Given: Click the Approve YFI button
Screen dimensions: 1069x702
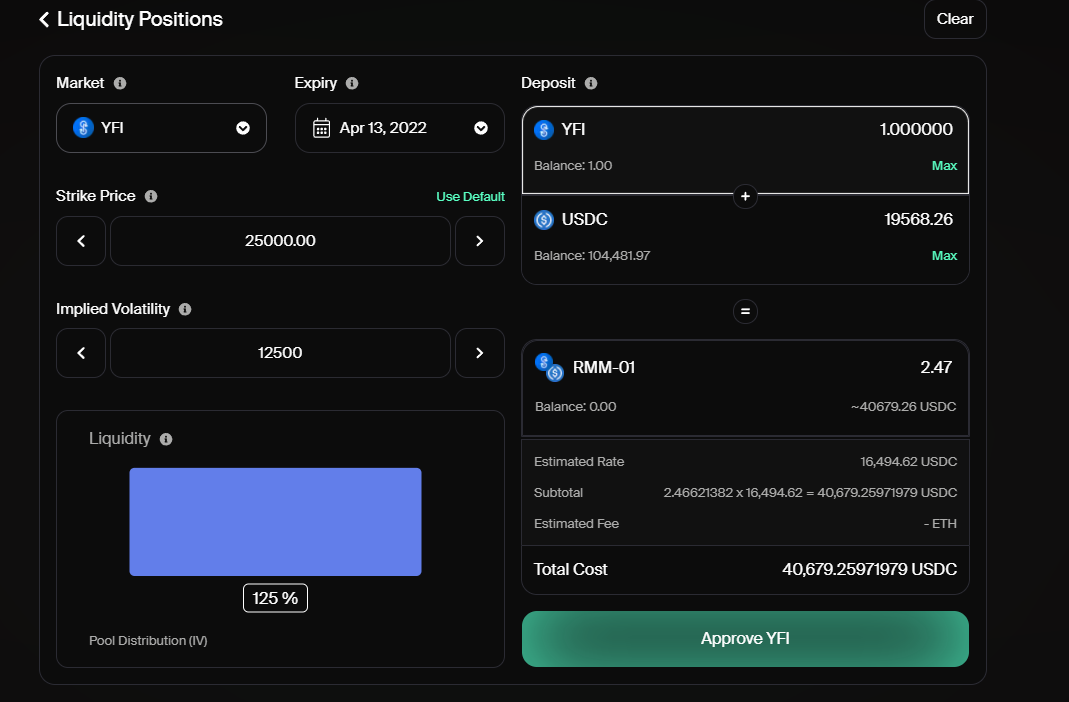Looking at the screenshot, I should (745, 639).
